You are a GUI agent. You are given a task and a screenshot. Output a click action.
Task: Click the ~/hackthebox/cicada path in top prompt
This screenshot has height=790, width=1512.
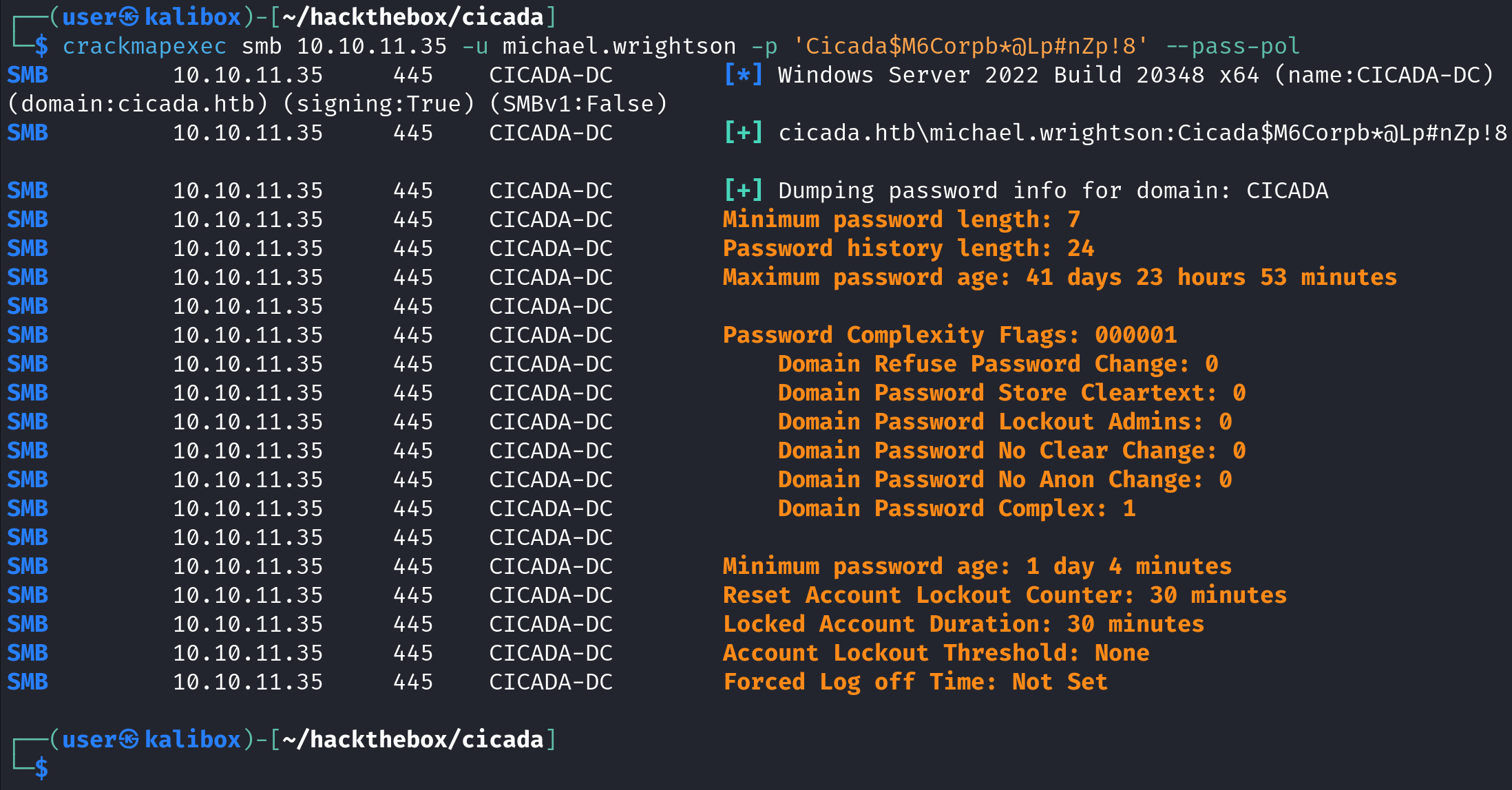[413, 17]
